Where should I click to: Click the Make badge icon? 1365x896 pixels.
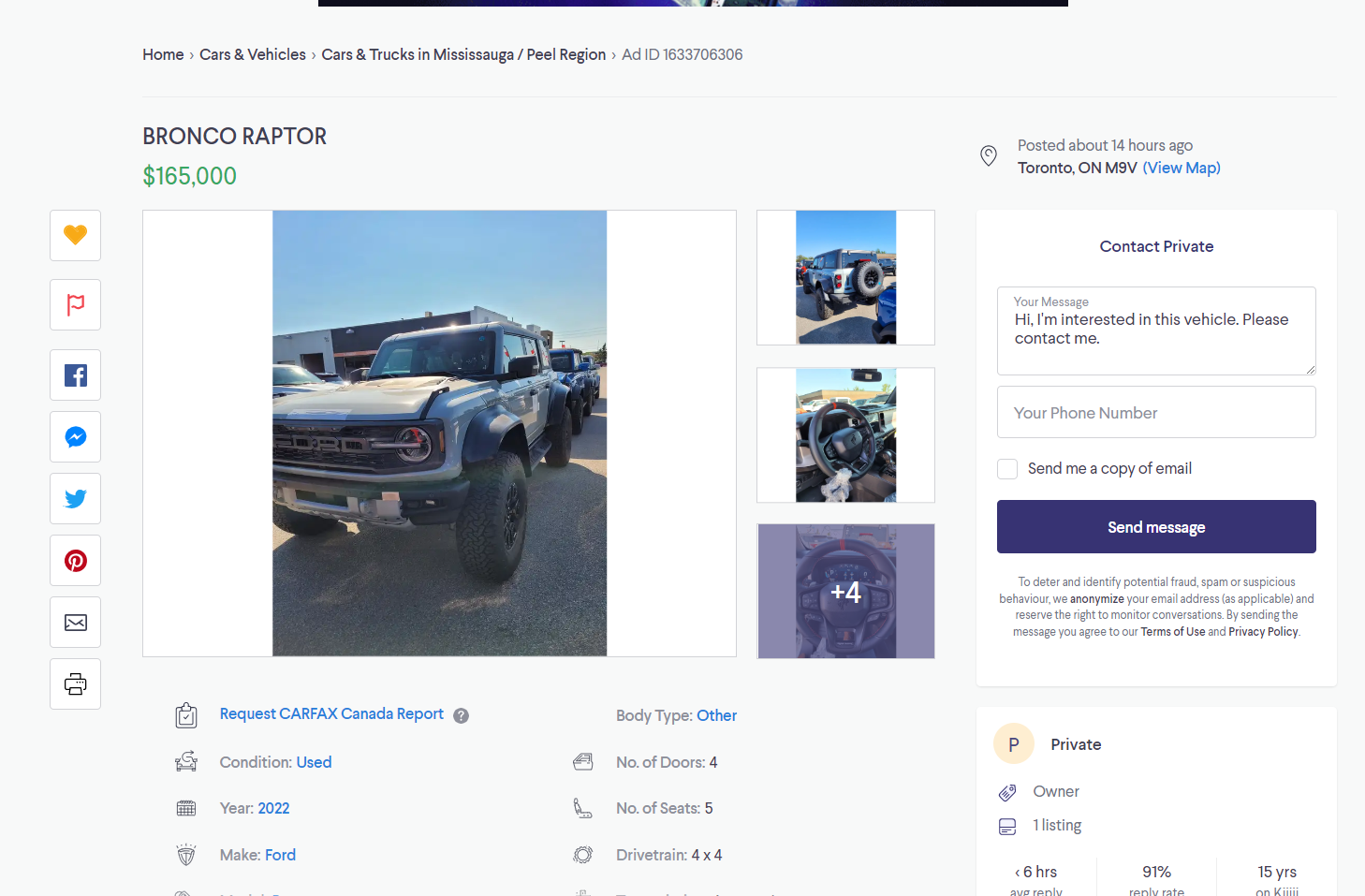pos(186,855)
